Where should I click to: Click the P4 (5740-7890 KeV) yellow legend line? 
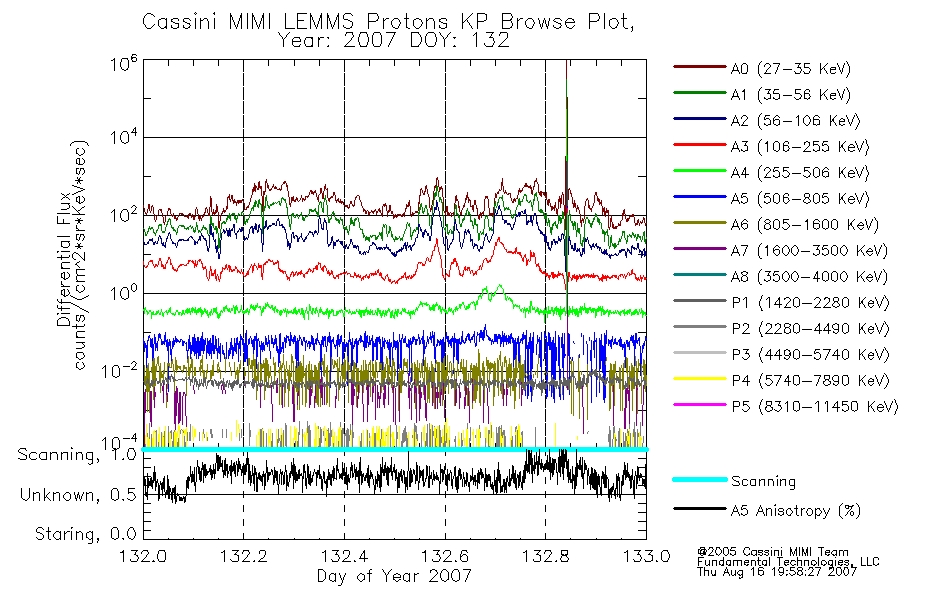tap(700, 379)
